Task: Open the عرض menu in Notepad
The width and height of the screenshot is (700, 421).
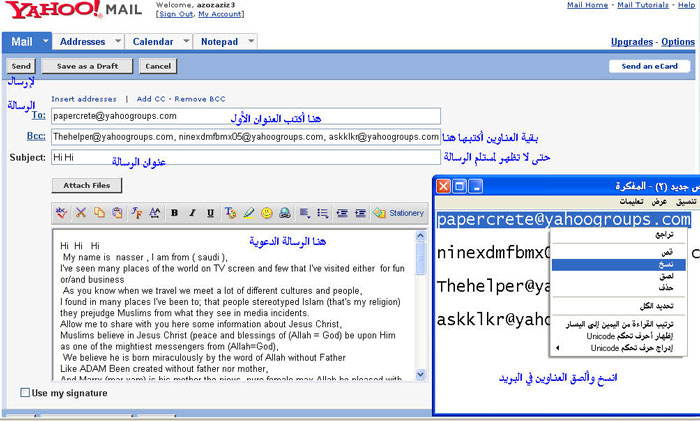Action: [x=659, y=202]
